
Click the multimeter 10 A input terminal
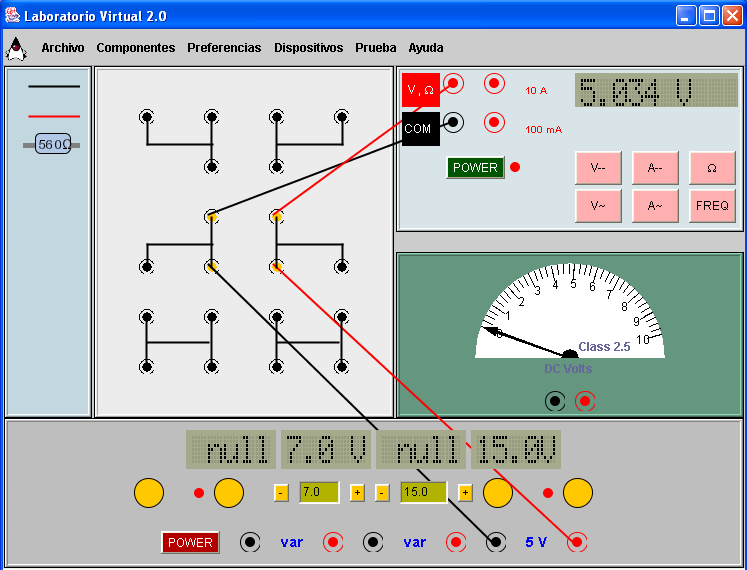(x=494, y=84)
